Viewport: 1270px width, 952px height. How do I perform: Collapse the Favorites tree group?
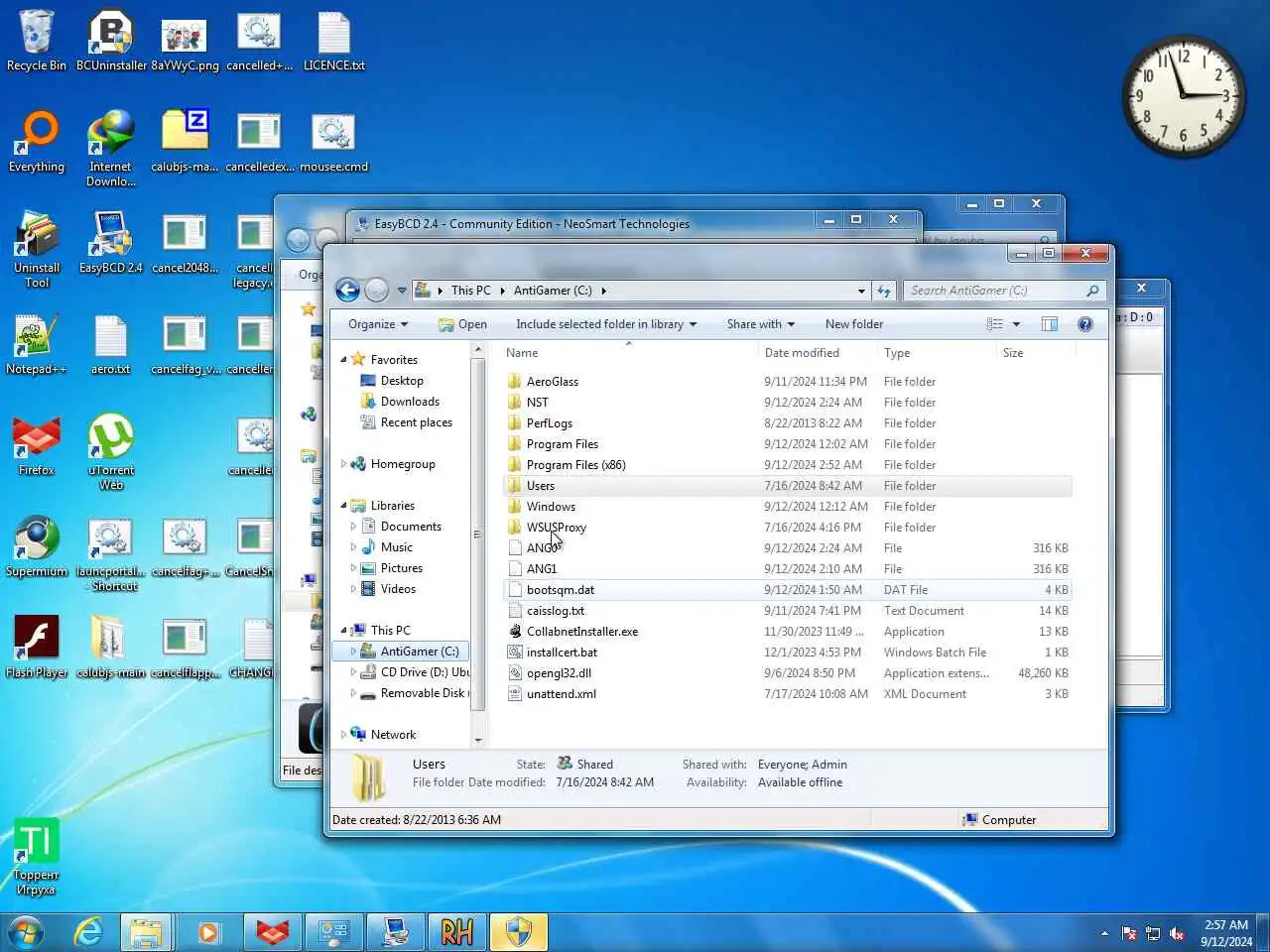tap(343, 360)
